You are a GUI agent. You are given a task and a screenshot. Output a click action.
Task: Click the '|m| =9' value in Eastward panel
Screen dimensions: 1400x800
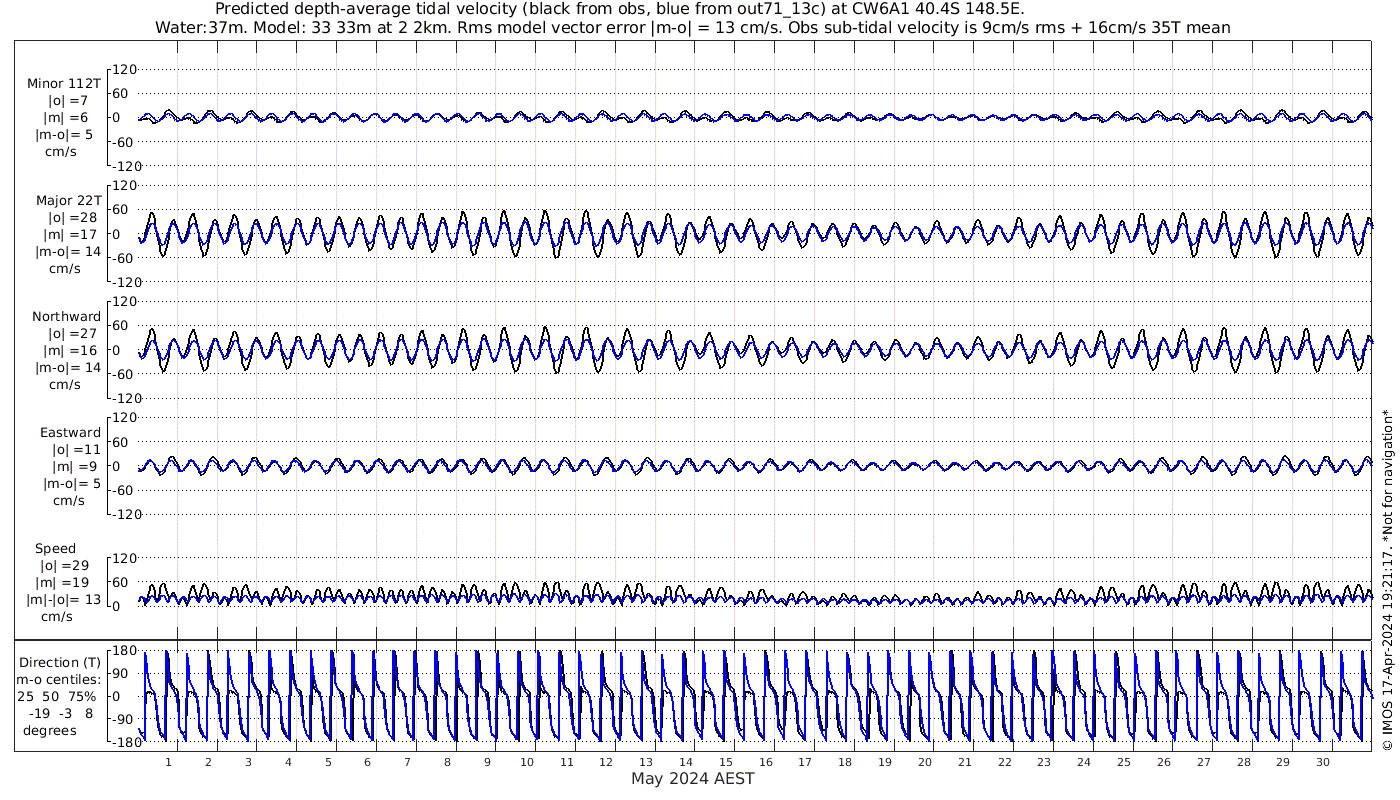point(76,466)
